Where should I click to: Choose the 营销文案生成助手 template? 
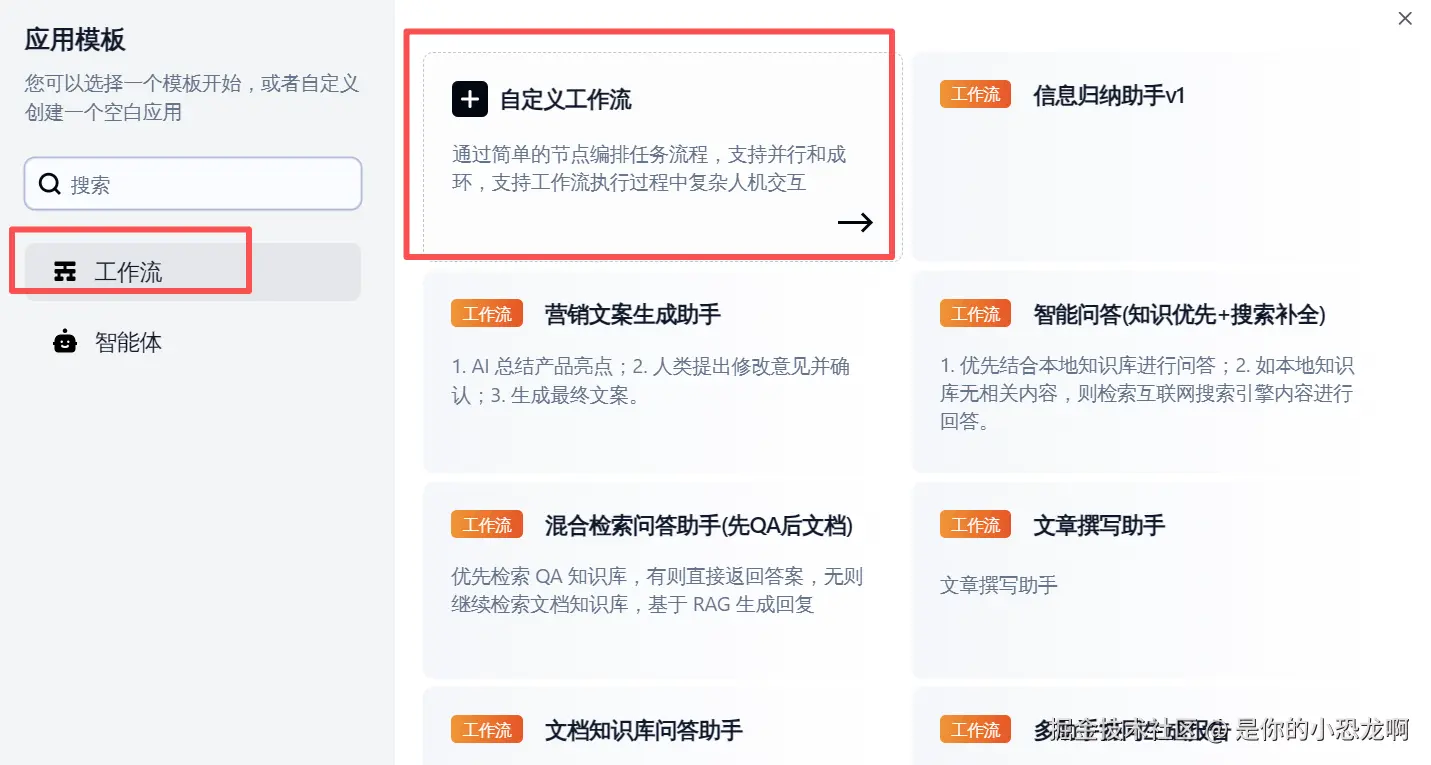[x=662, y=372]
